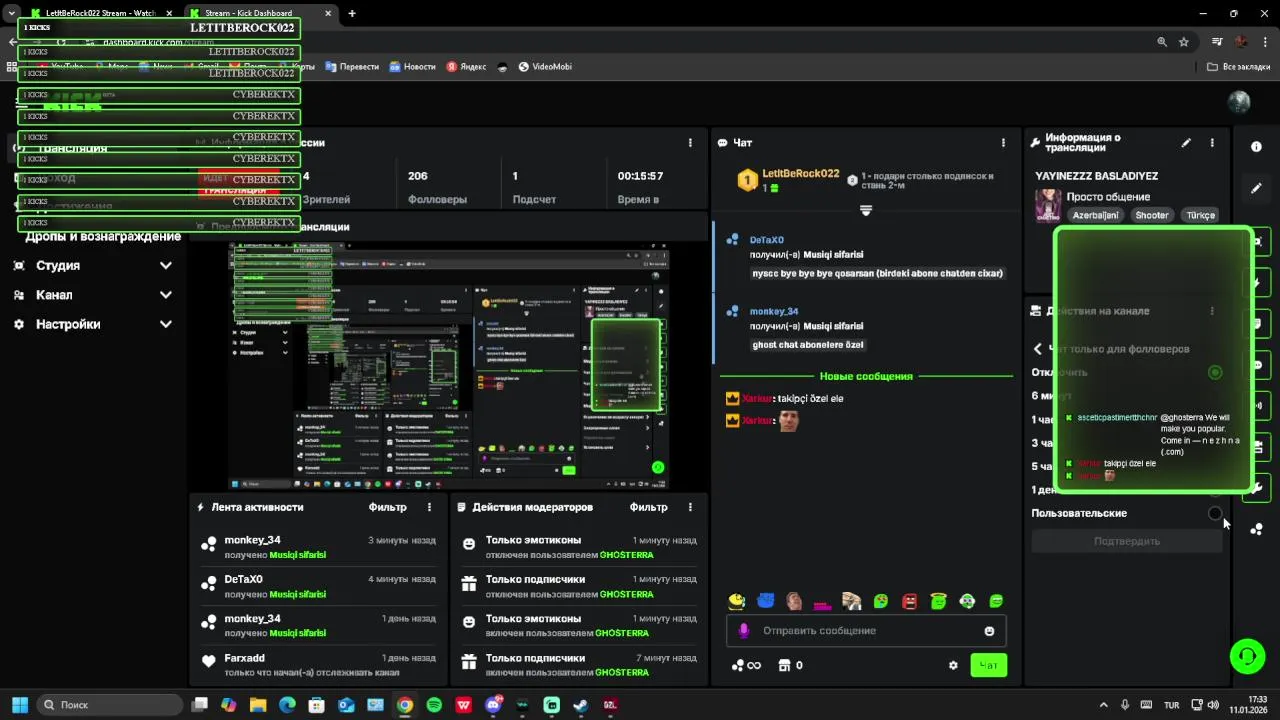Open the green headset support button
The image size is (1280, 720).
(x=1247, y=656)
